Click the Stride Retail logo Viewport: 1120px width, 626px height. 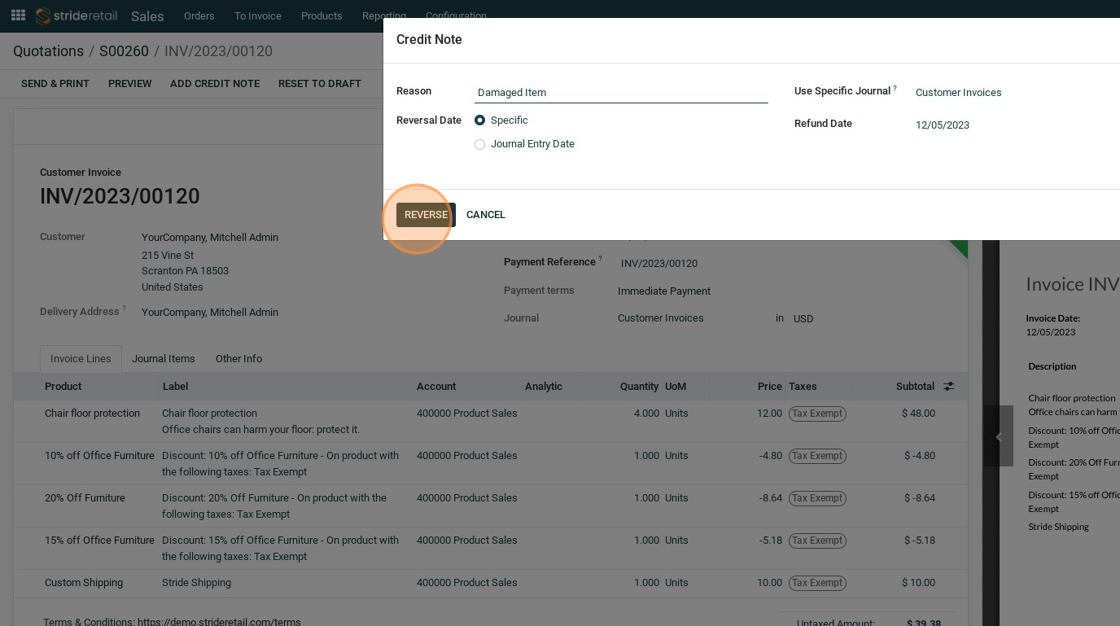click(76, 15)
